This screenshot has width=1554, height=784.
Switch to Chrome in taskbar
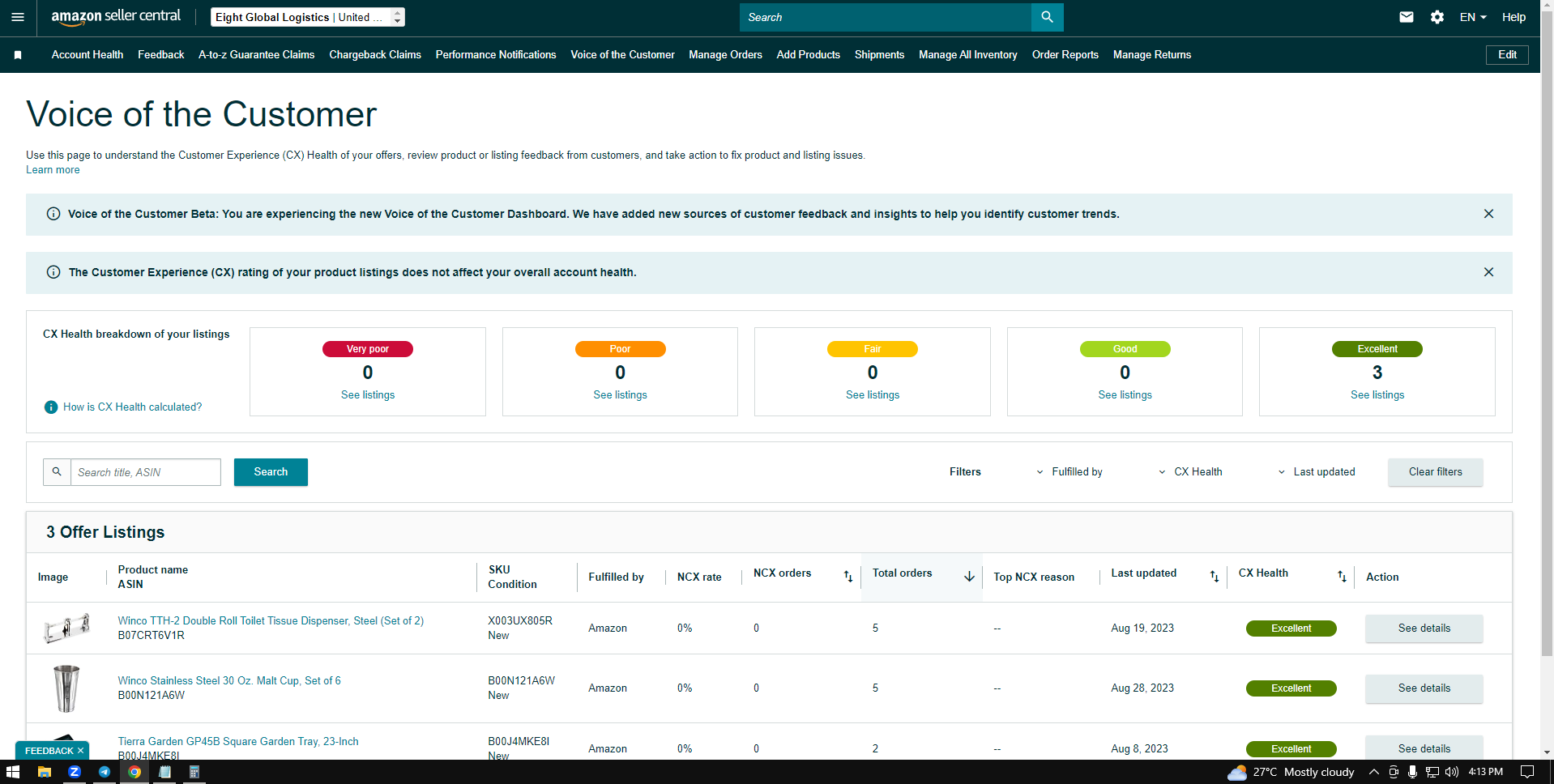tap(134, 772)
